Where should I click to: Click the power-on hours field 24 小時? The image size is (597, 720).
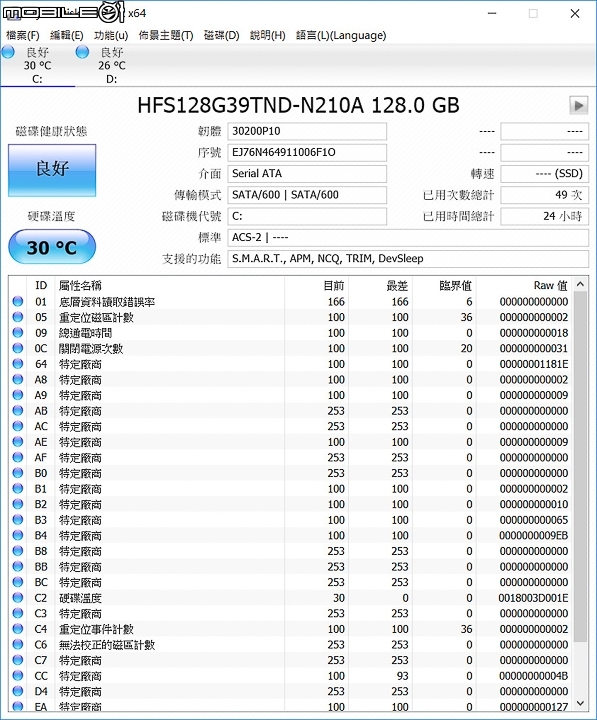(x=544, y=216)
